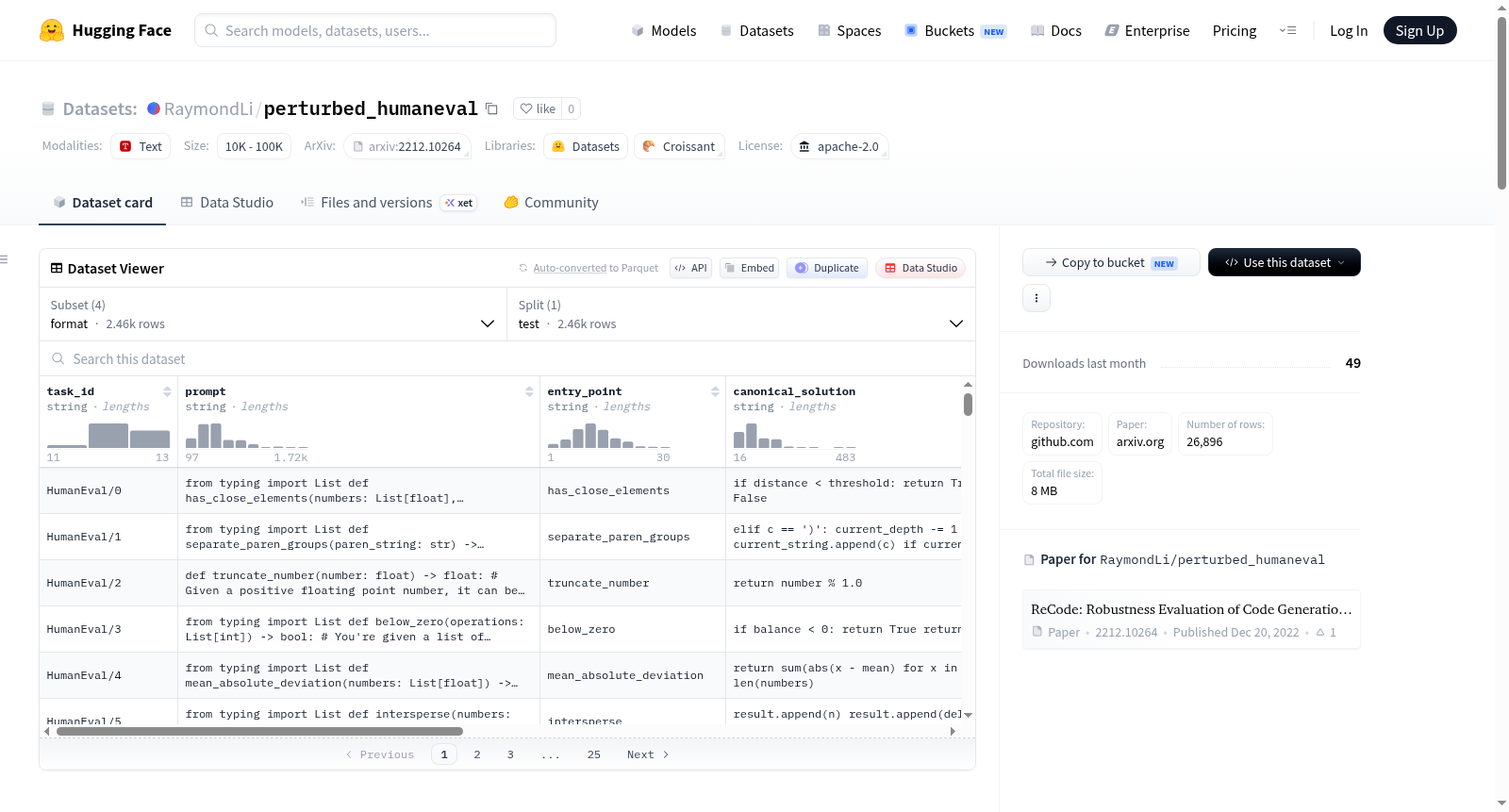Open the Use this dataset dropdown
Image resolution: width=1509 pixels, height=812 pixels.
(1284, 262)
